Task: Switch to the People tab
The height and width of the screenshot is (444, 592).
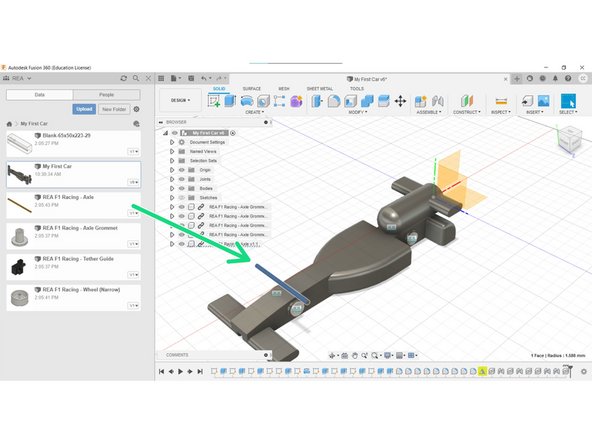Action: (106, 95)
